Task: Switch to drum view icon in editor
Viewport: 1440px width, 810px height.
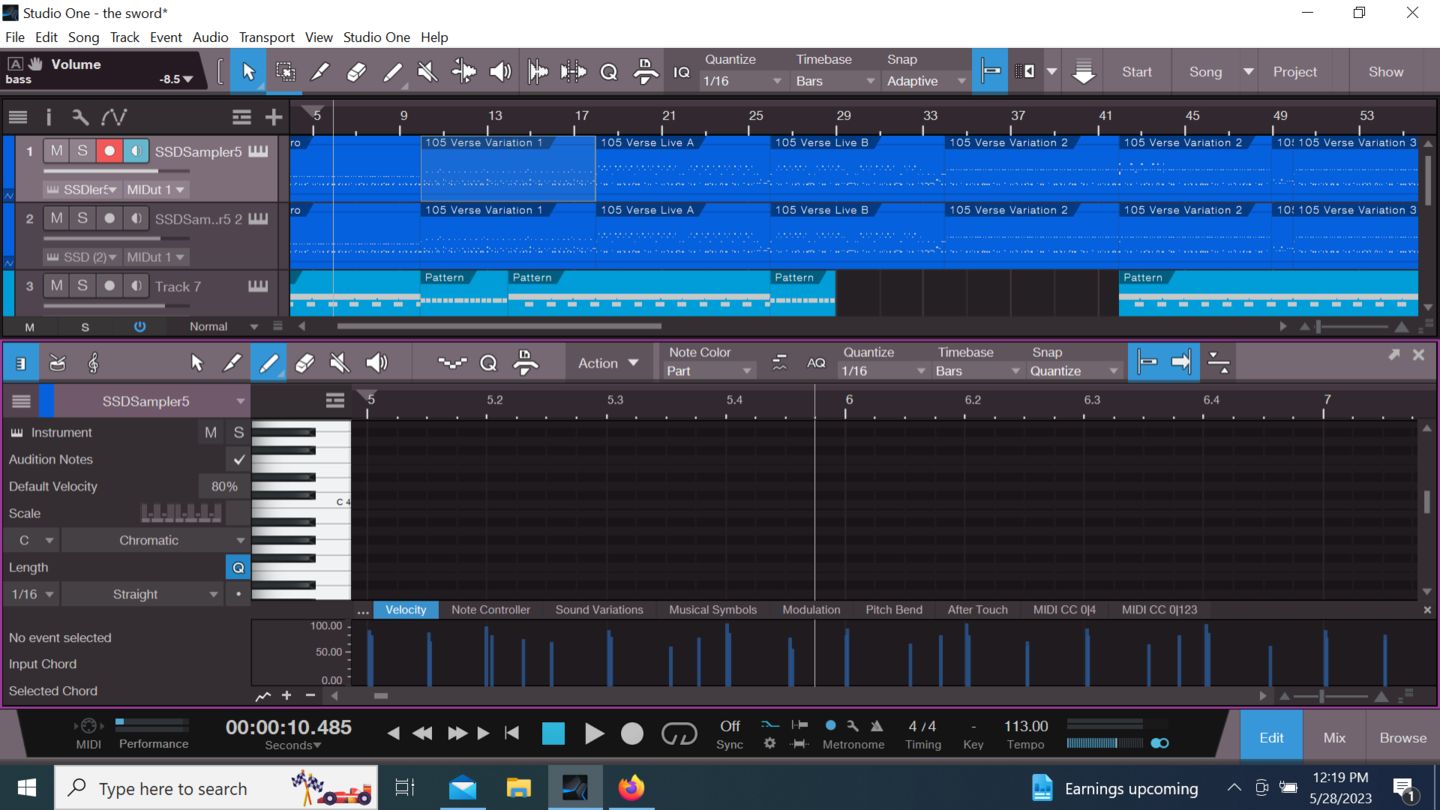Action: [x=57, y=363]
